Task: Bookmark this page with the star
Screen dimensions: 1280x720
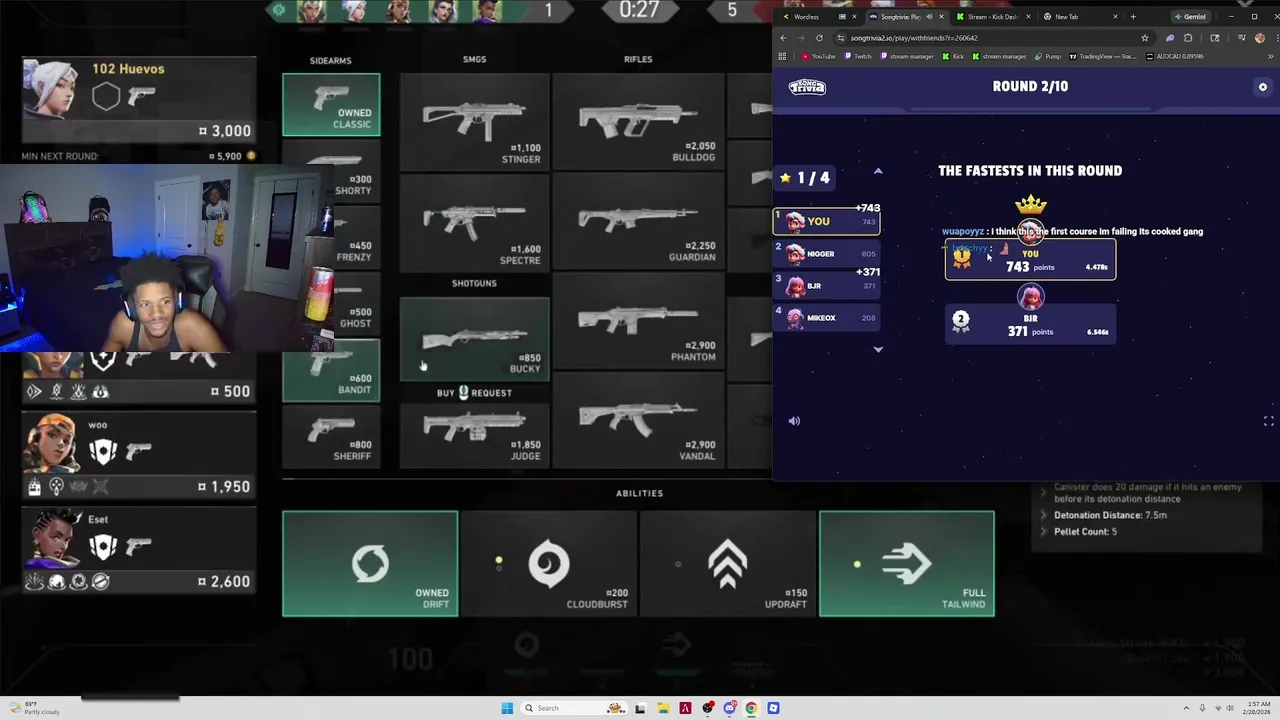Action: point(1145,38)
